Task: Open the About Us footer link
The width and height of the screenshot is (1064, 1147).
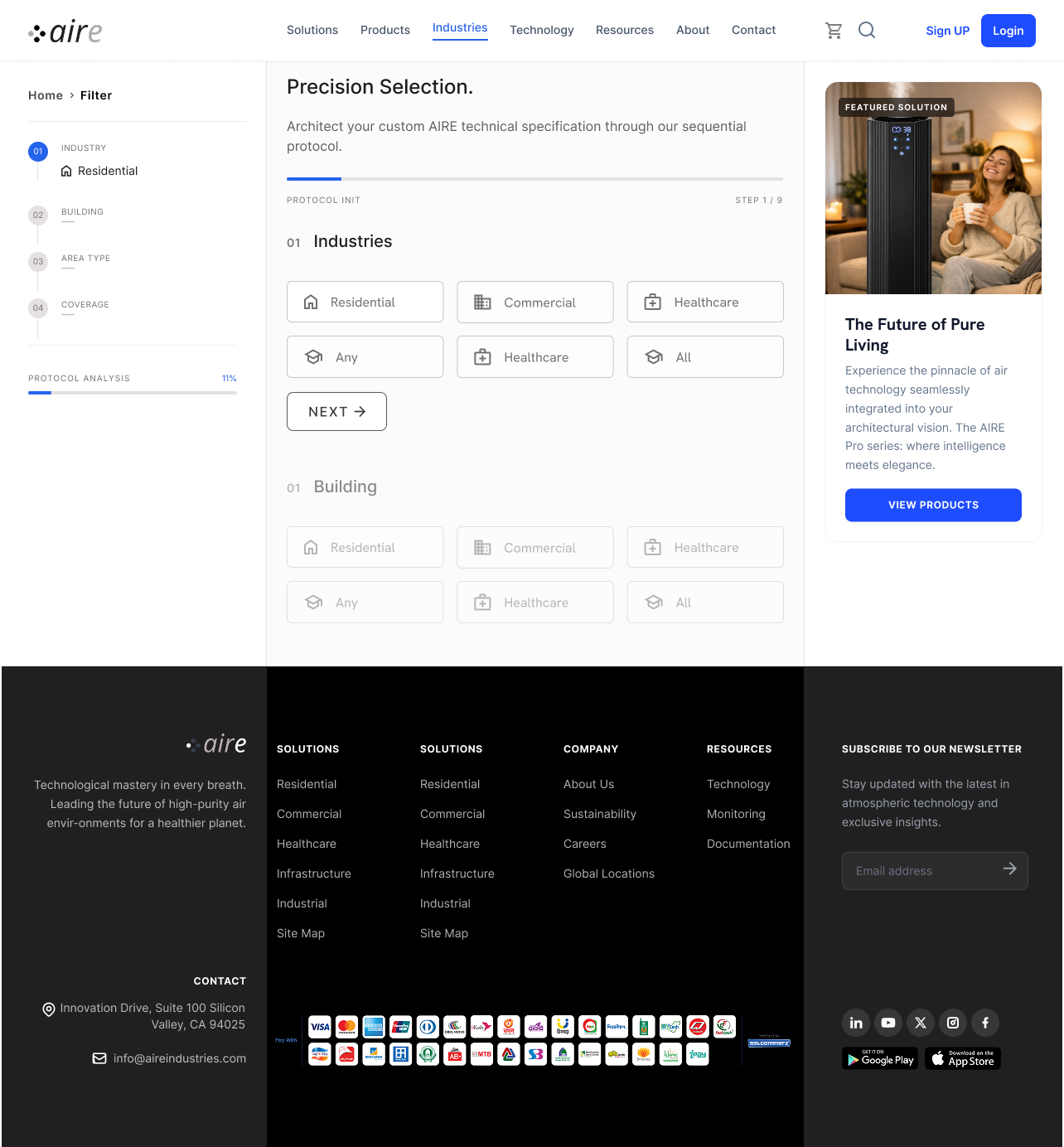Action: (x=589, y=784)
